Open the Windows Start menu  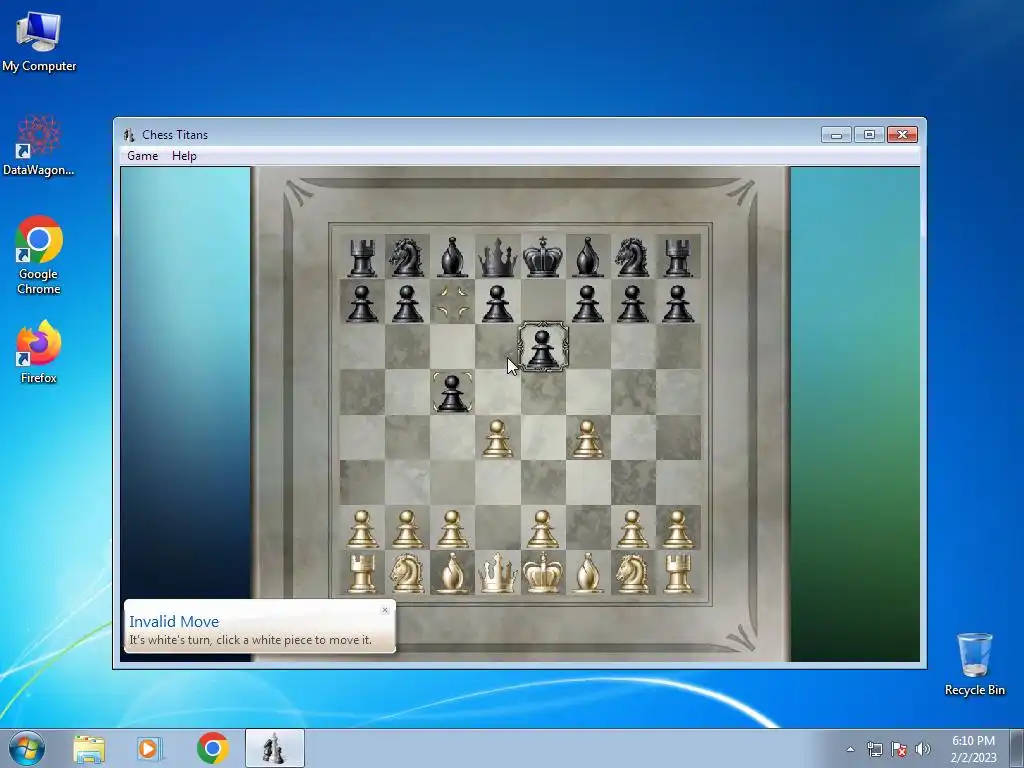(x=27, y=748)
